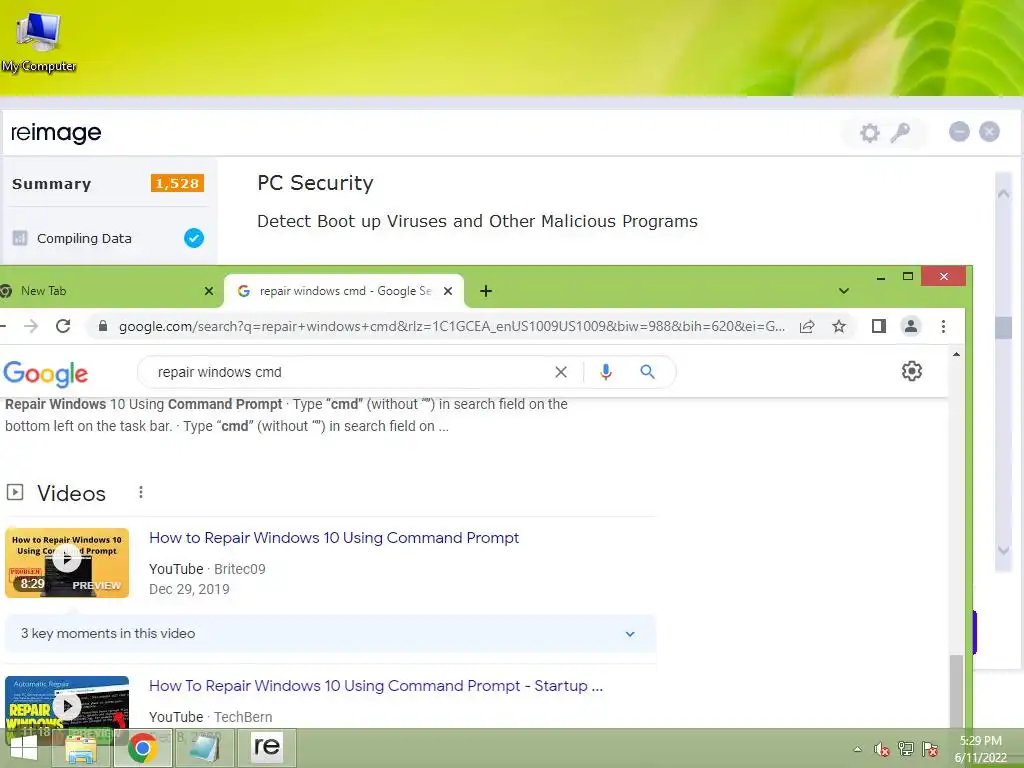Click Chrome page scrollbar up arrow
The height and width of the screenshot is (768, 1024).
tap(956, 355)
